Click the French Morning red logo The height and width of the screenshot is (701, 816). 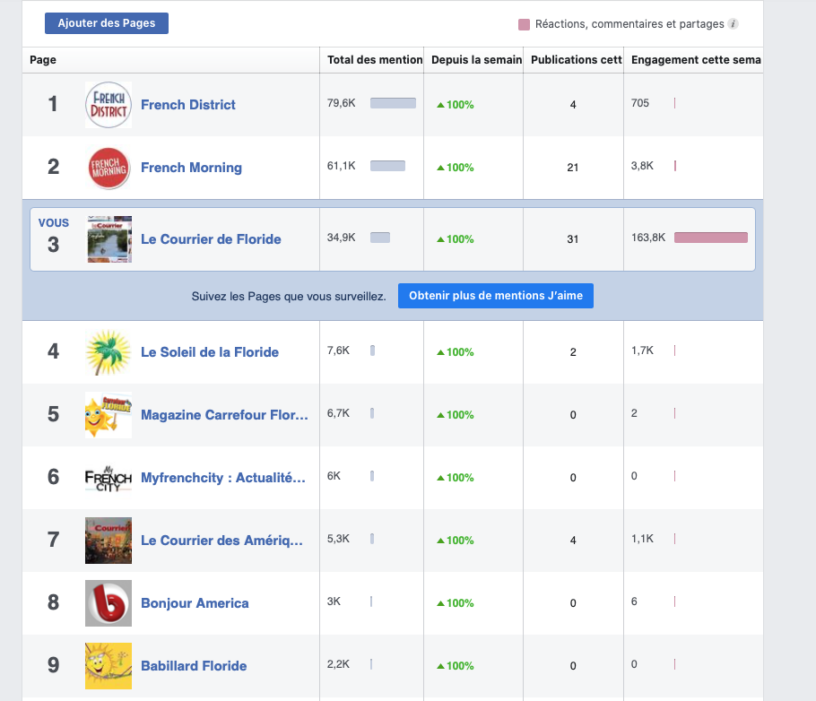pyautogui.click(x=108, y=168)
